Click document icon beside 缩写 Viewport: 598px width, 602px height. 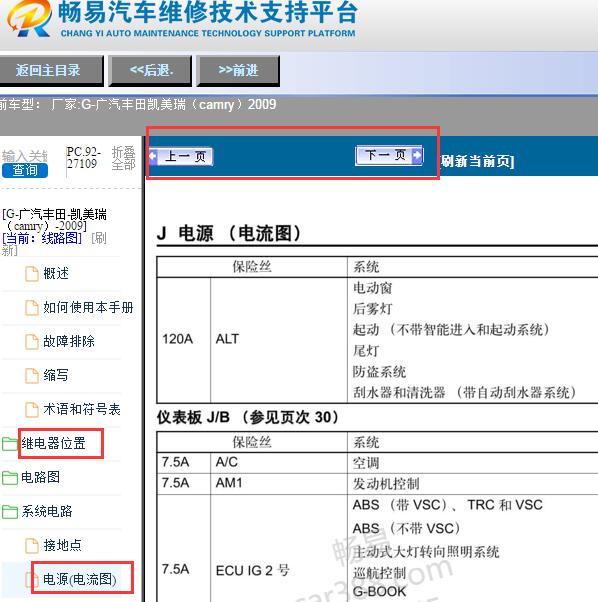[32, 375]
